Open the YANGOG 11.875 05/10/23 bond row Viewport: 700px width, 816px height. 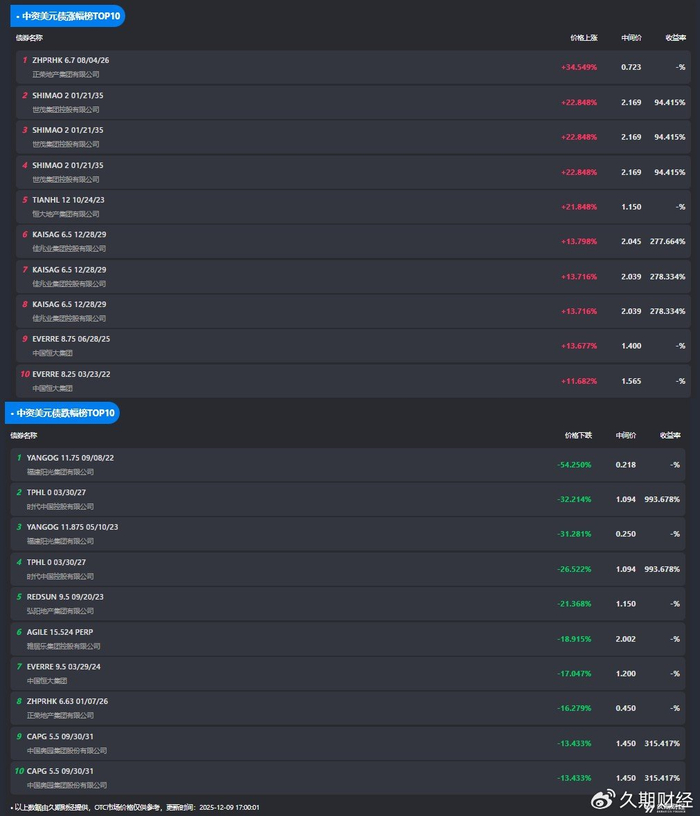click(x=72, y=526)
